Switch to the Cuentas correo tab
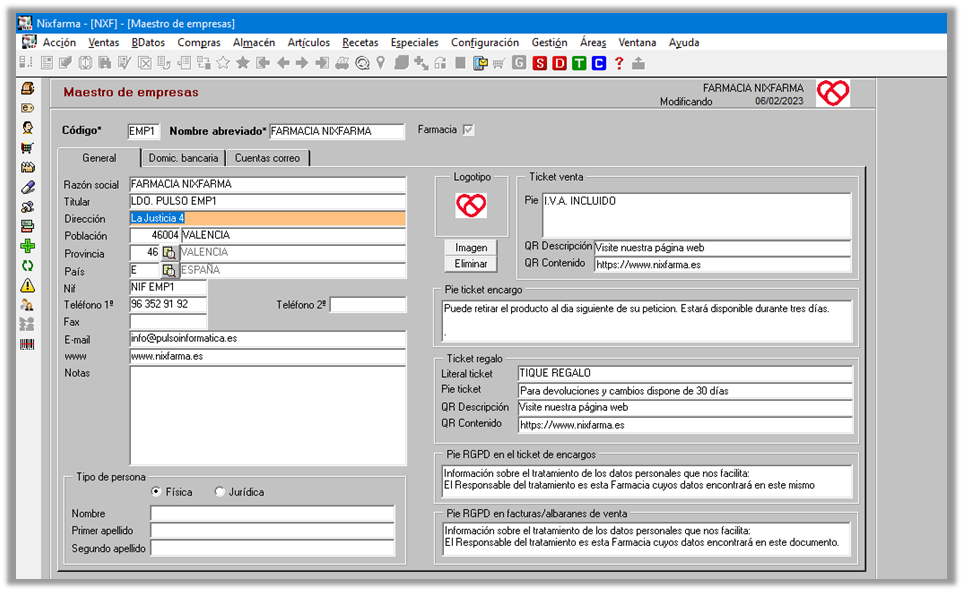Screen dimensions: 963x592 tap(267, 158)
